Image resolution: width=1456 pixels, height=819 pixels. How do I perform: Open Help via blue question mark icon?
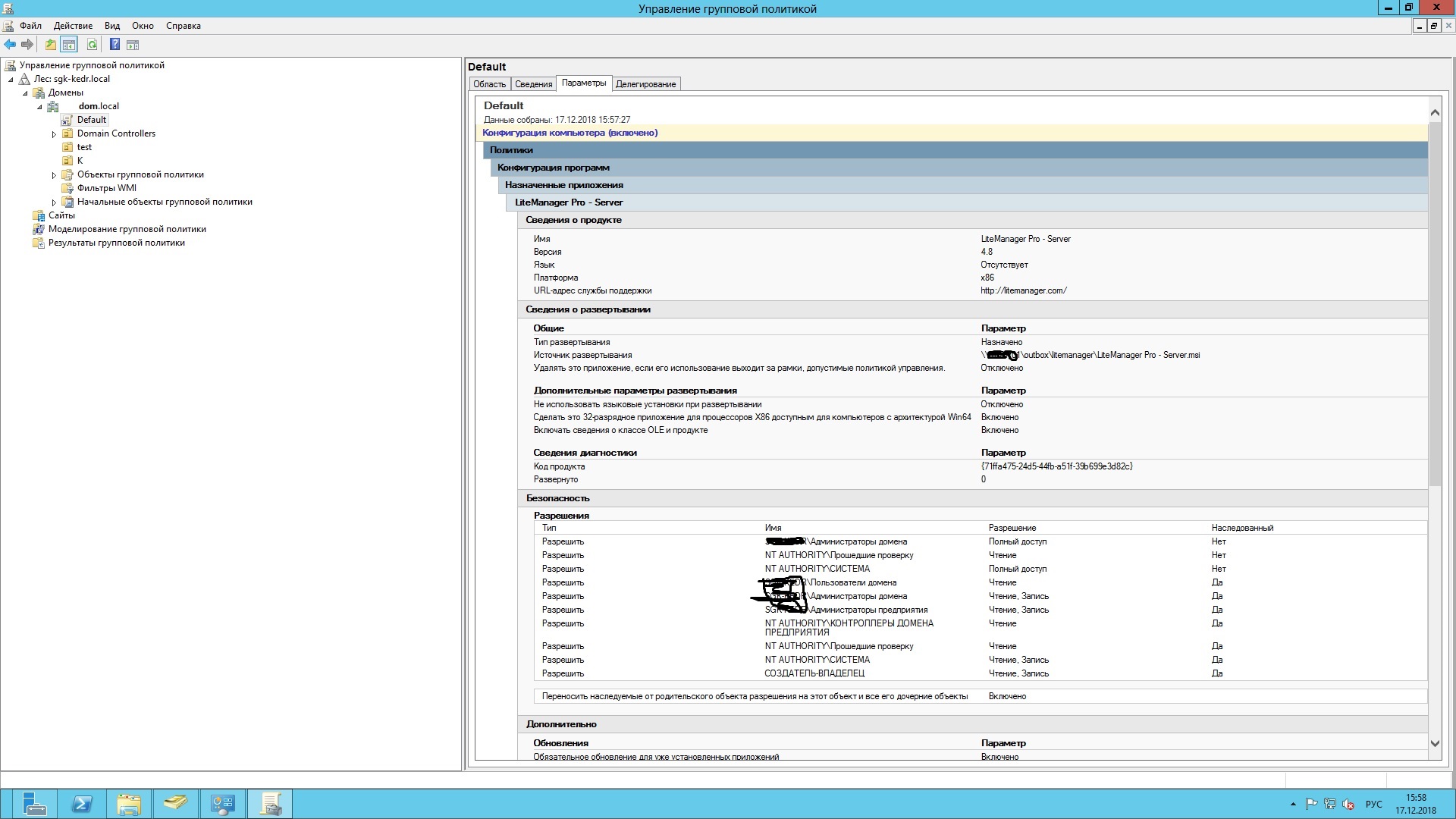[115, 45]
